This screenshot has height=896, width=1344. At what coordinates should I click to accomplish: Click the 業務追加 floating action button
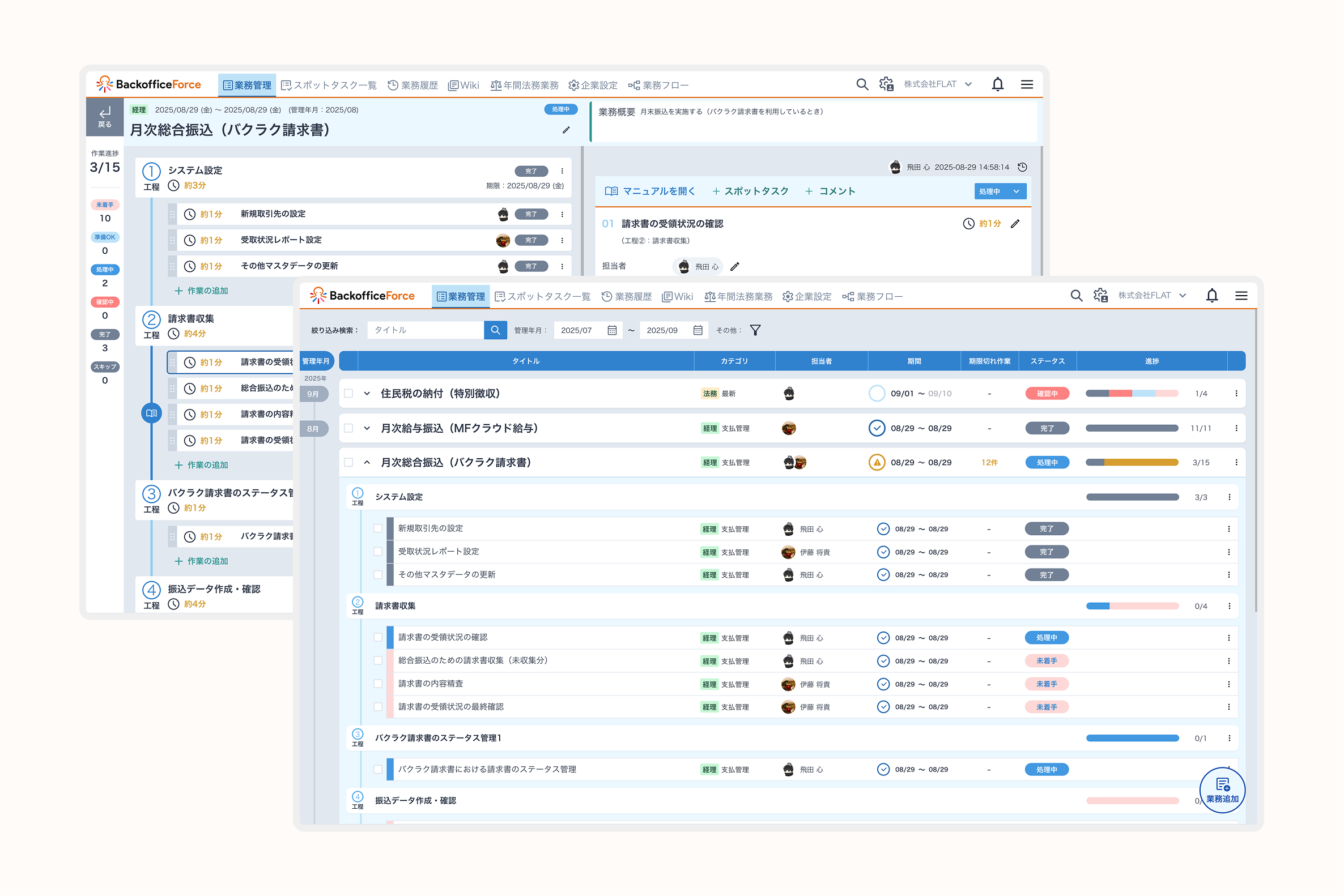(1223, 791)
